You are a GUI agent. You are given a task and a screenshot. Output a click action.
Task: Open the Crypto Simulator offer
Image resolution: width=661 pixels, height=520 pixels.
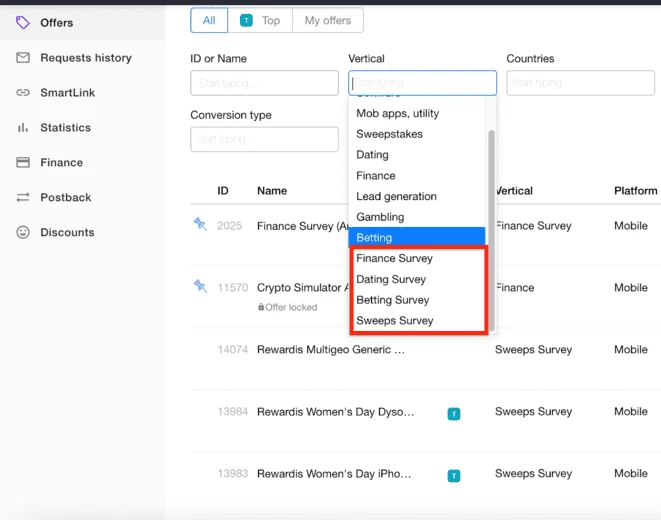coord(302,288)
